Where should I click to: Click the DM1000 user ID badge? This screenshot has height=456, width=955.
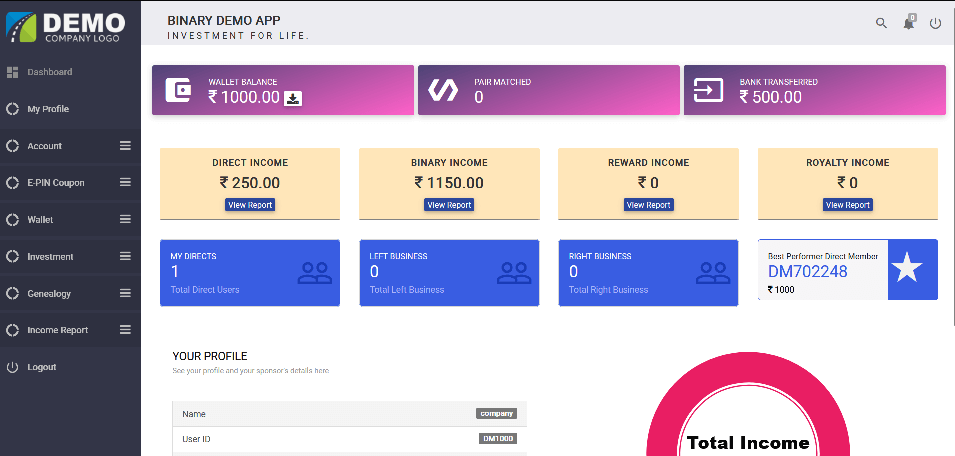(x=498, y=438)
